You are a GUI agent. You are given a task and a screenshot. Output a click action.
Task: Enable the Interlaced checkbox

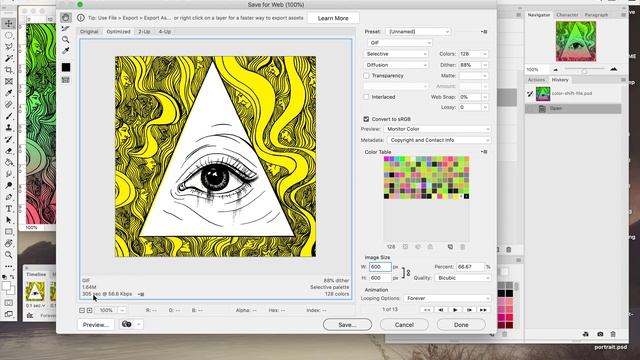pos(366,97)
